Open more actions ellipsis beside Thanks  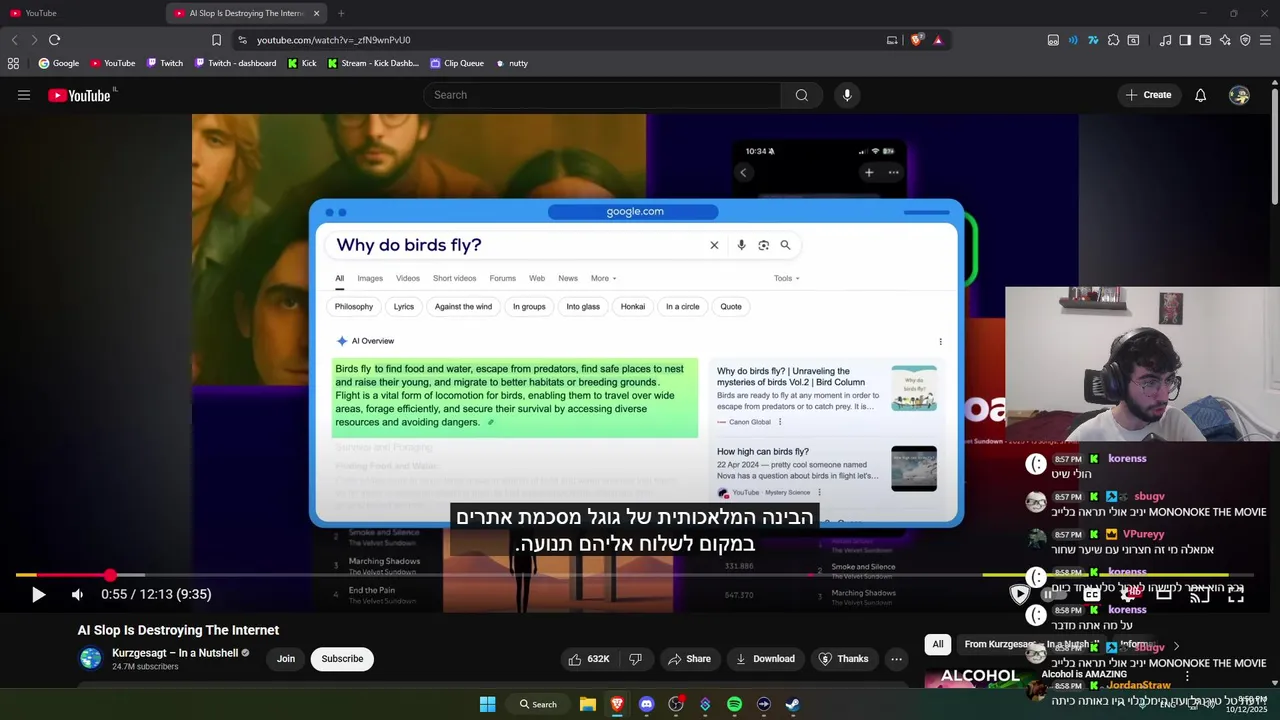896,659
